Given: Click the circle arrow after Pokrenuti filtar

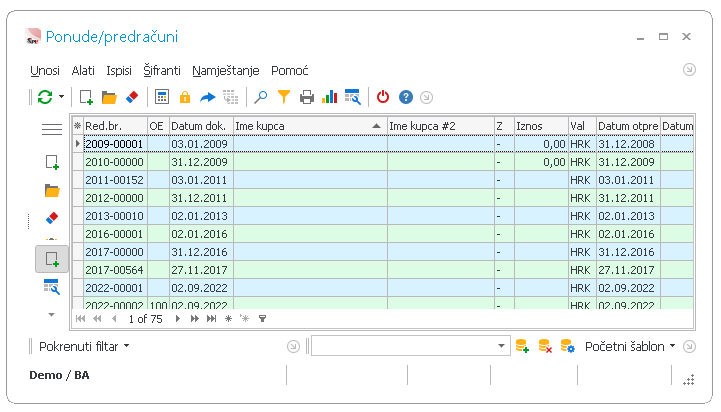Looking at the screenshot, I should pos(293,346).
